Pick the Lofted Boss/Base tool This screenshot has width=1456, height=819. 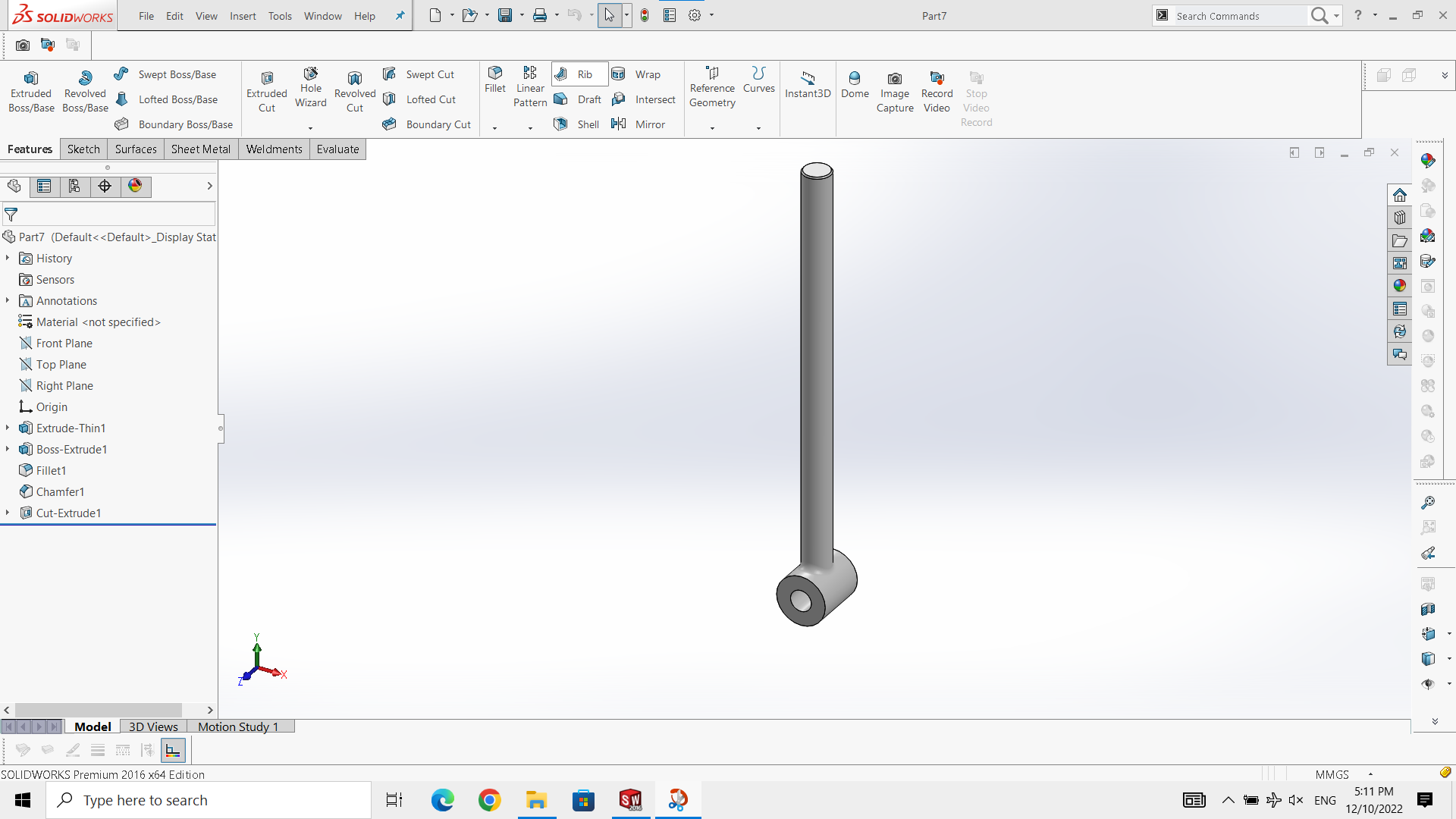[x=166, y=99]
